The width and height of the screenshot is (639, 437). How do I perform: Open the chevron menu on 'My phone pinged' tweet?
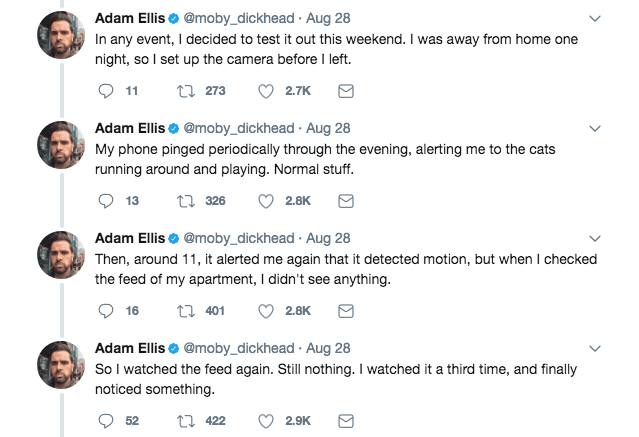(595, 129)
